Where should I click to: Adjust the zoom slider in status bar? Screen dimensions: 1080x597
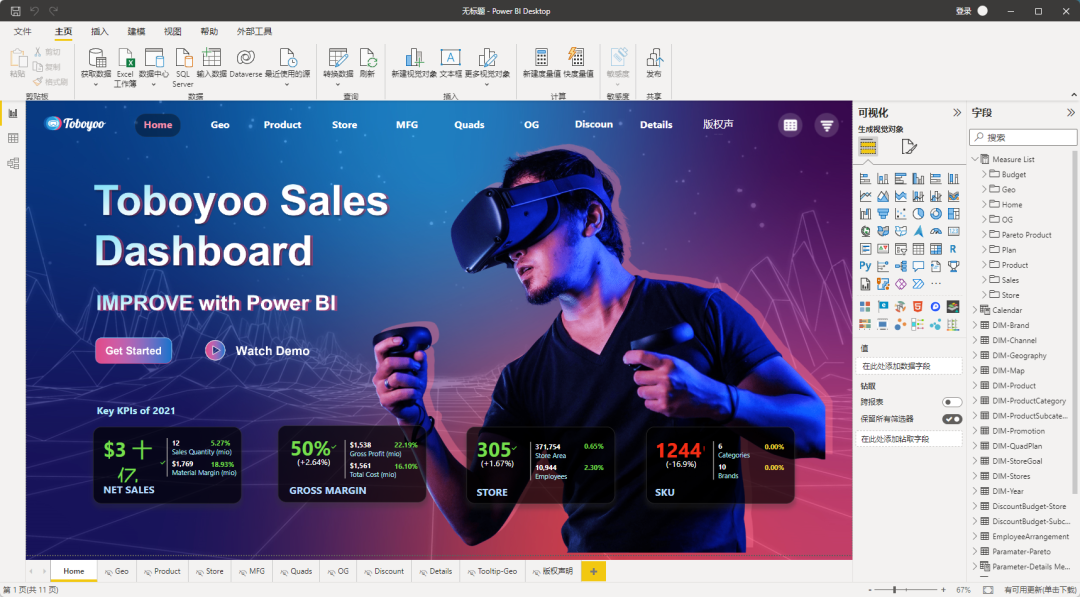click(x=894, y=590)
